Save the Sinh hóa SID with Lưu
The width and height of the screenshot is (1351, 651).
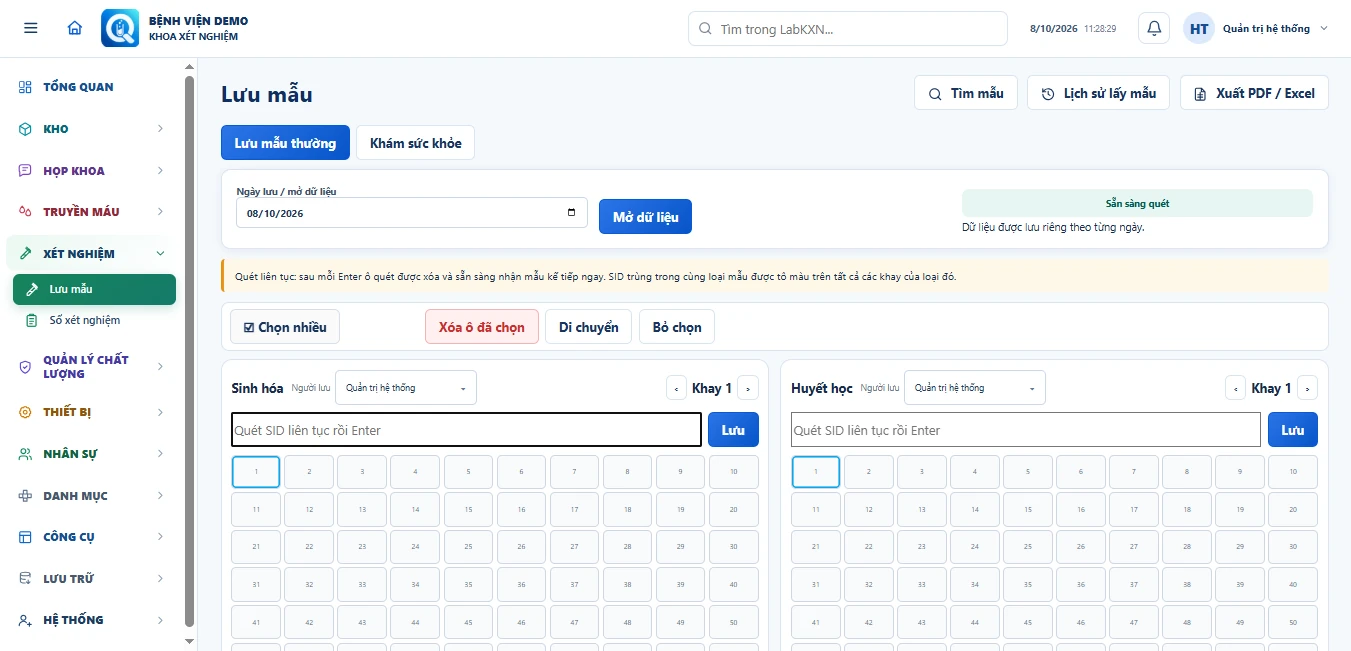[733, 430]
